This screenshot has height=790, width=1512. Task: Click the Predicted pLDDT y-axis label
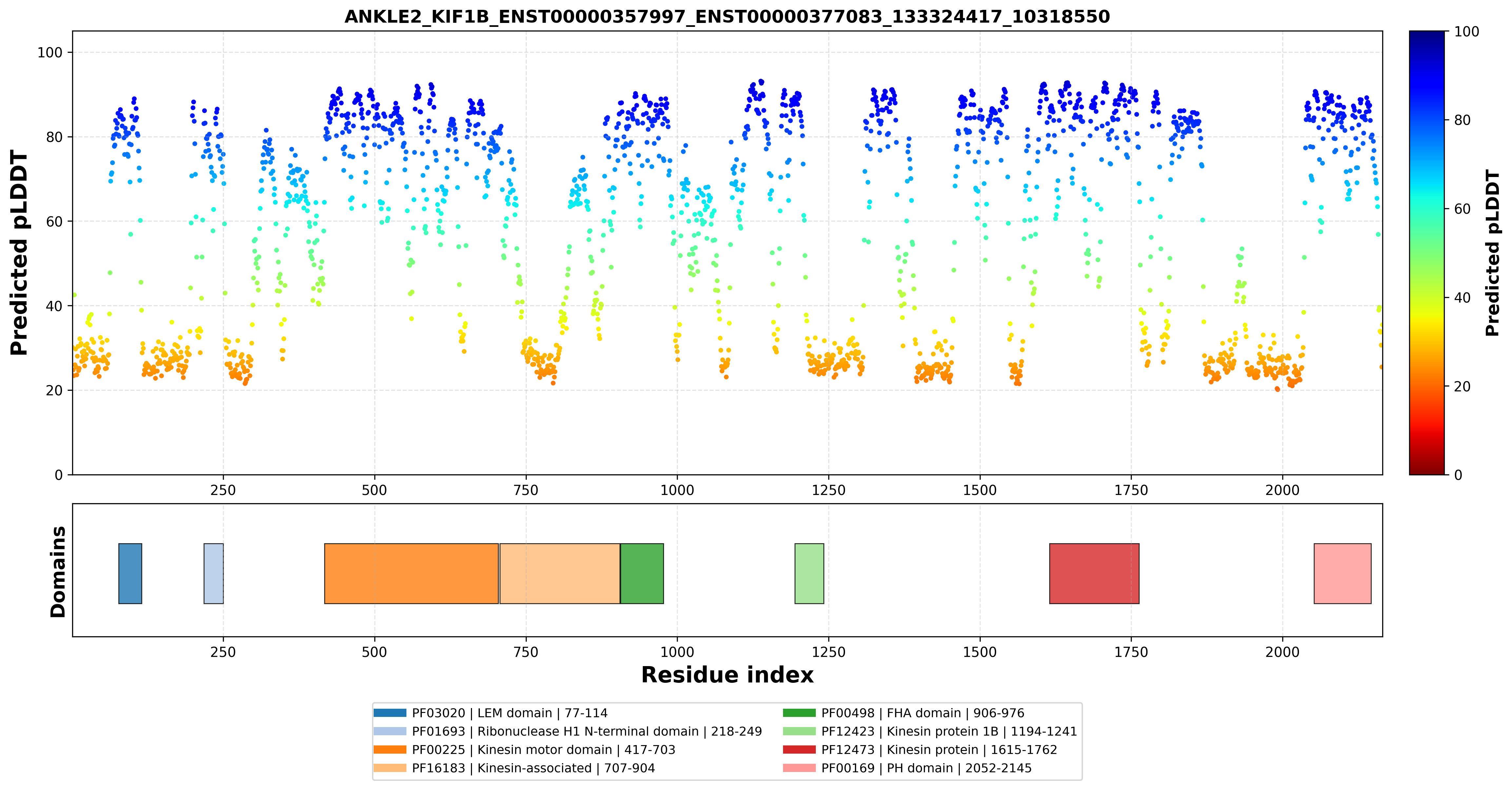tap(19, 253)
